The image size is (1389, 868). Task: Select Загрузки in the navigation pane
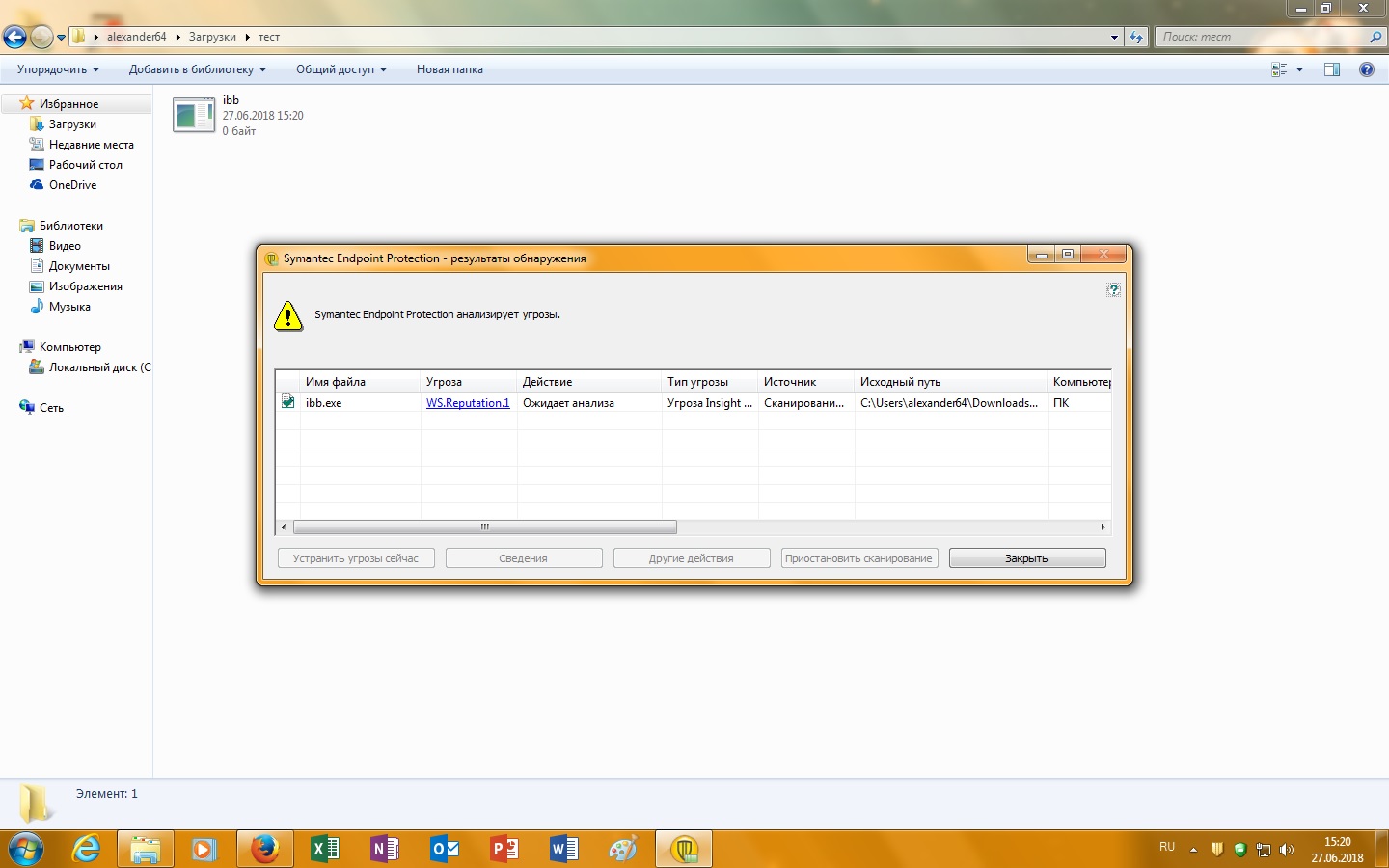pyautogui.click(x=72, y=124)
